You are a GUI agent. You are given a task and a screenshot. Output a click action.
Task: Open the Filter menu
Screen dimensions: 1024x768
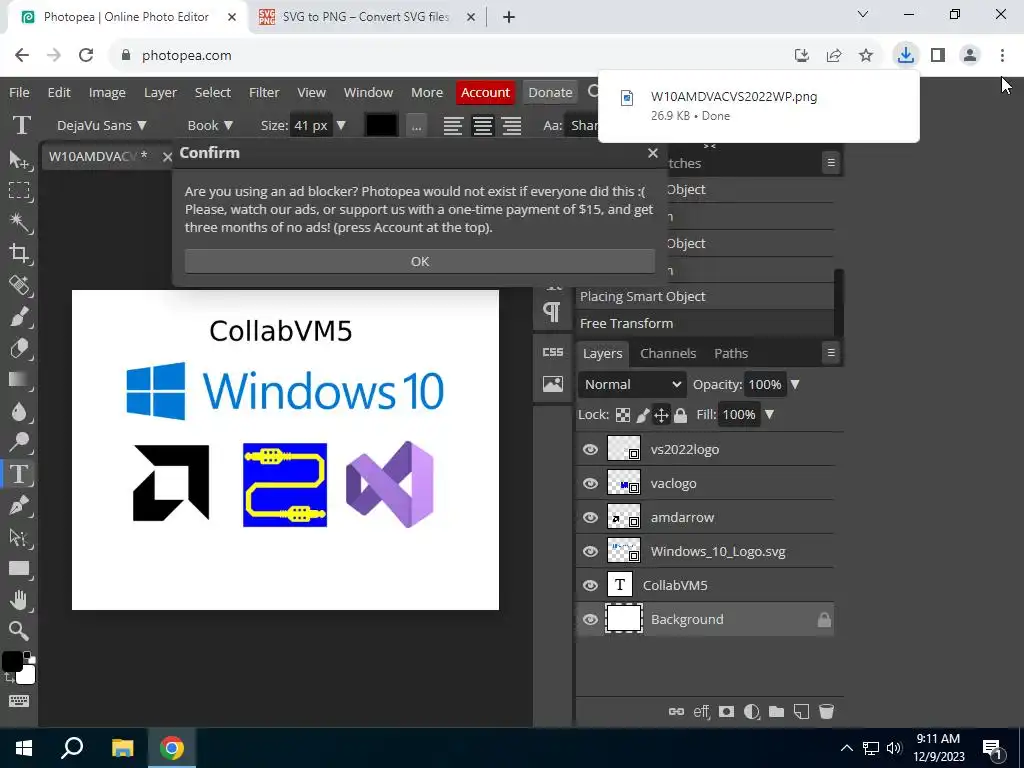point(264,93)
